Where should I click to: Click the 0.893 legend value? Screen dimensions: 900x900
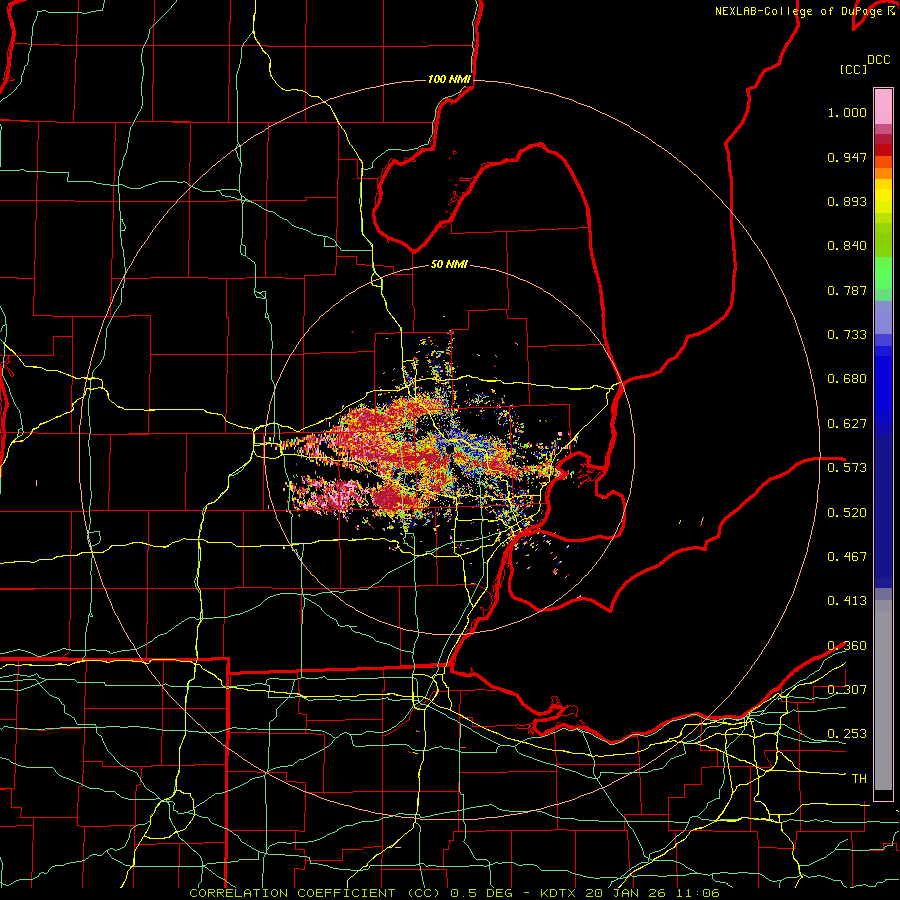(847, 201)
